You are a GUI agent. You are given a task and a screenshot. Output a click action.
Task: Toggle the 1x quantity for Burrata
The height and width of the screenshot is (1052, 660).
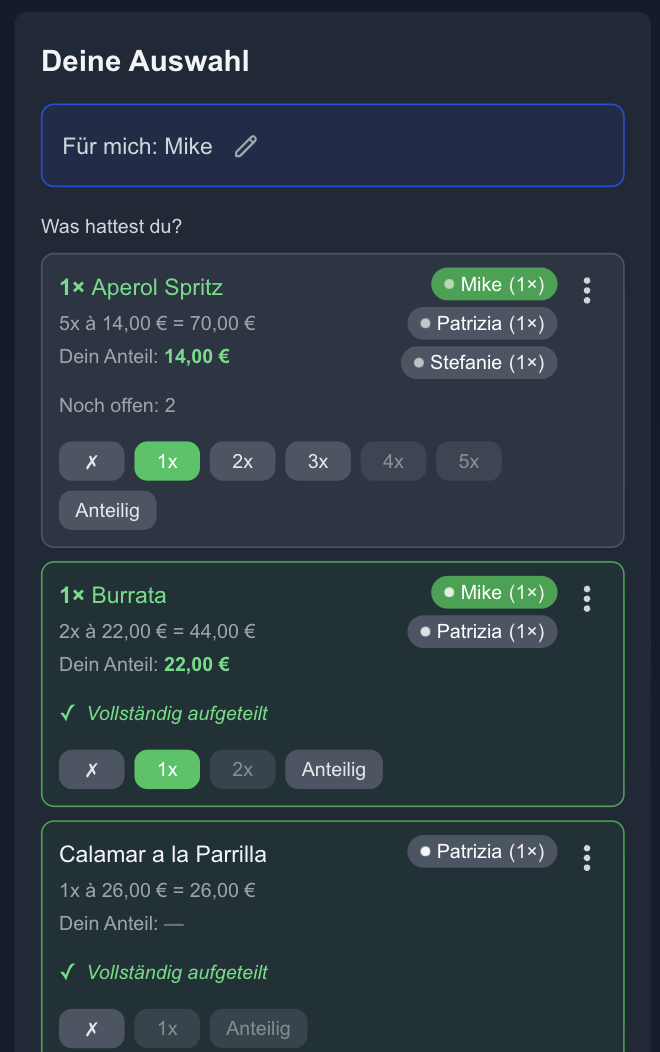[167, 769]
